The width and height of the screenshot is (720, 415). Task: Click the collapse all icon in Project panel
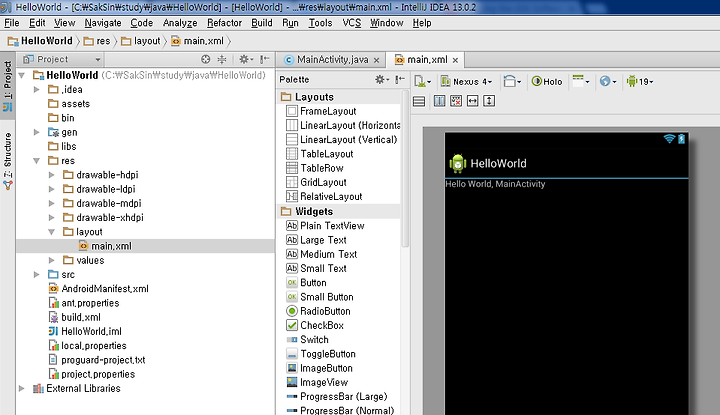[222, 59]
